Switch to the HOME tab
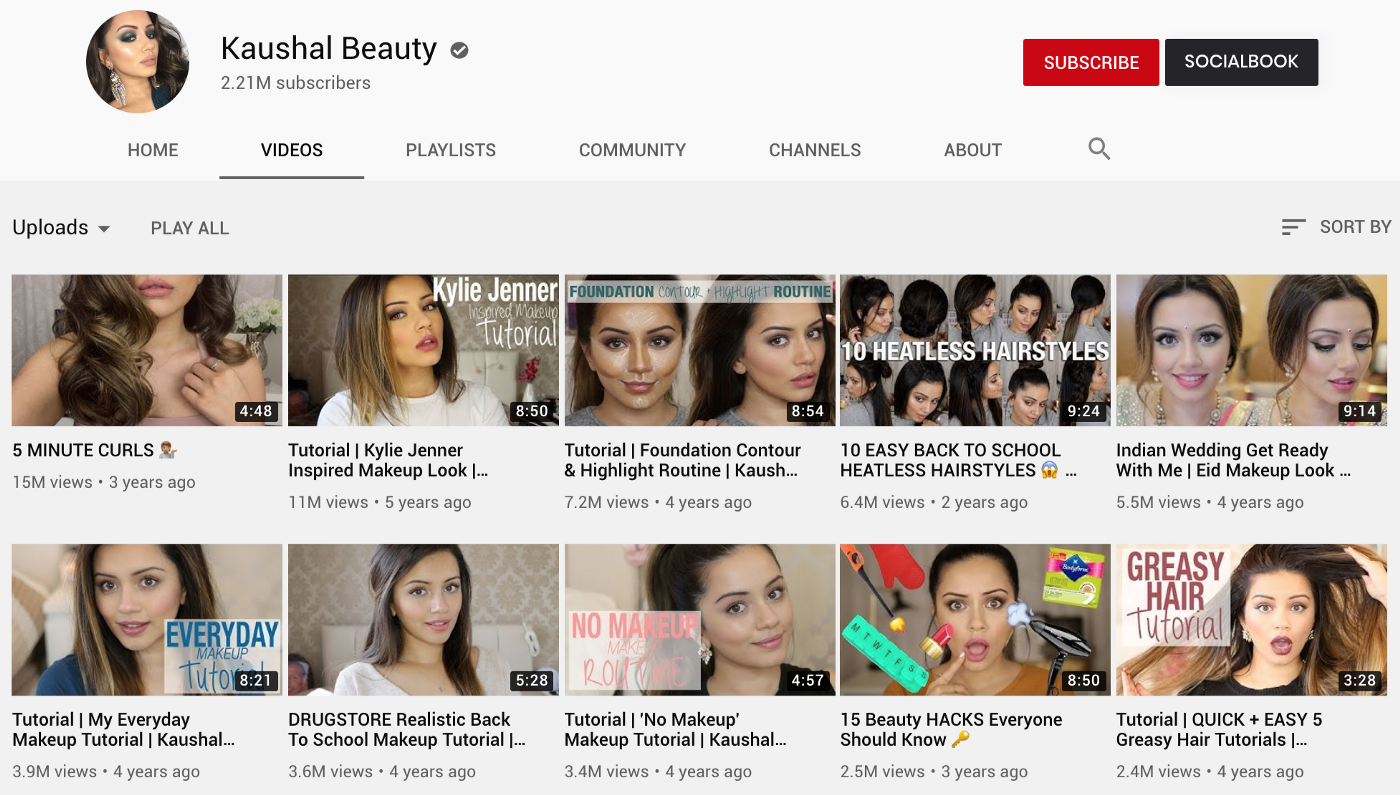This screenshot has width=1400, height=795. click(153, 150)
